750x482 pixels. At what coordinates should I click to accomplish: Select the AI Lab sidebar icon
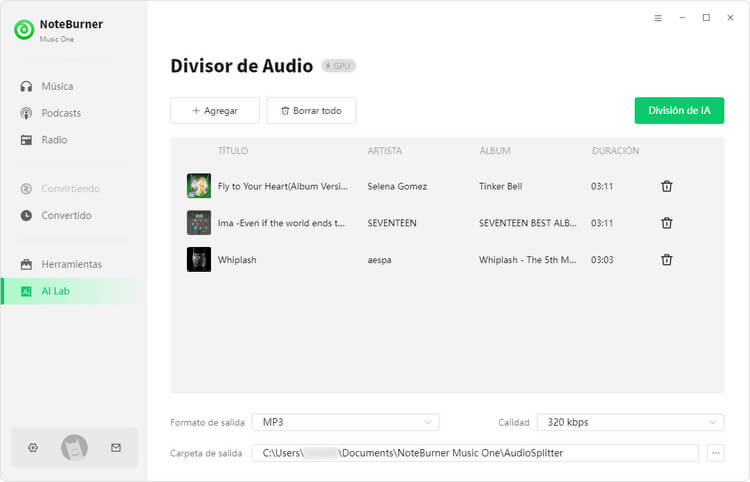(x=26, y=291)
